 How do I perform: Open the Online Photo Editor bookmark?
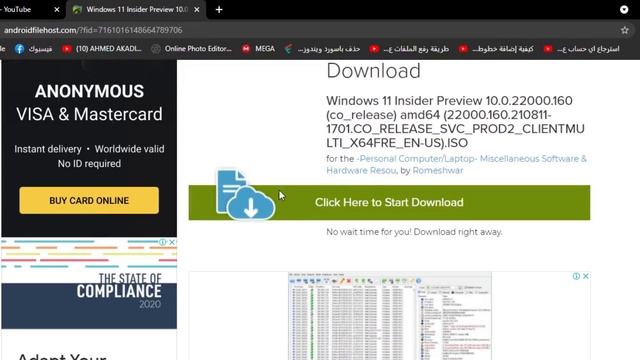[191, 49]
